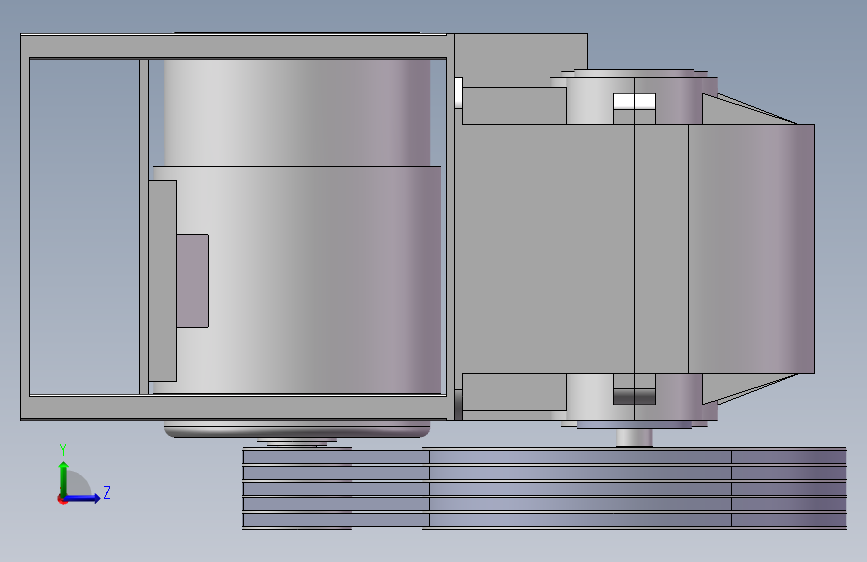The height and width of the screenshot is (562, 867).
Task: Pick the short shaft stub above pulley
Action: pyautogui.click(x=634, y=438)
